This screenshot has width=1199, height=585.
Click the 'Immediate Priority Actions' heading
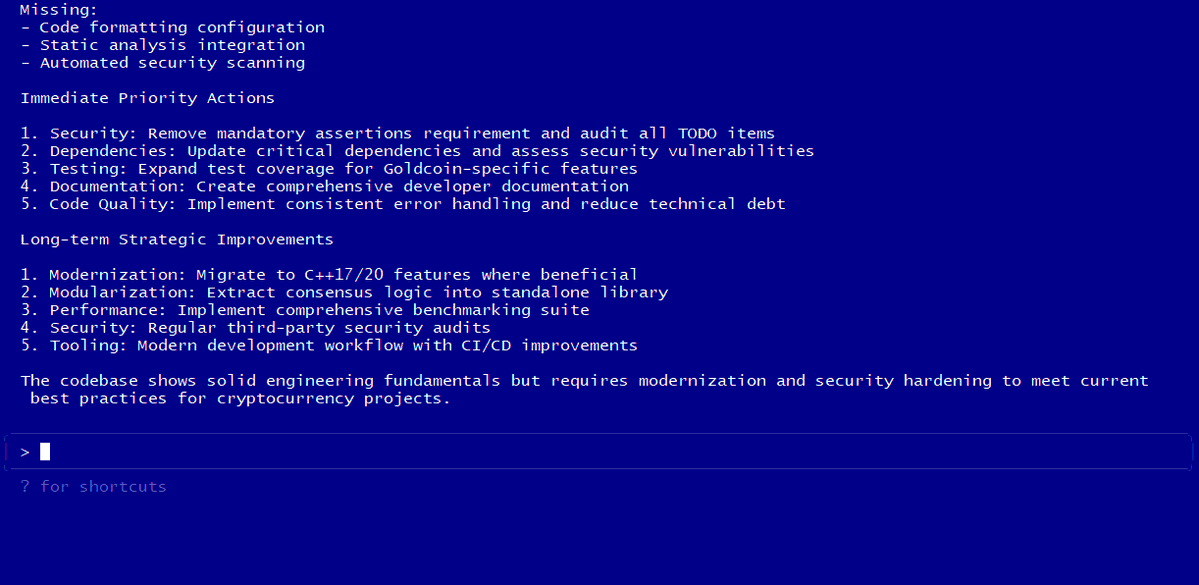point(148,98)
